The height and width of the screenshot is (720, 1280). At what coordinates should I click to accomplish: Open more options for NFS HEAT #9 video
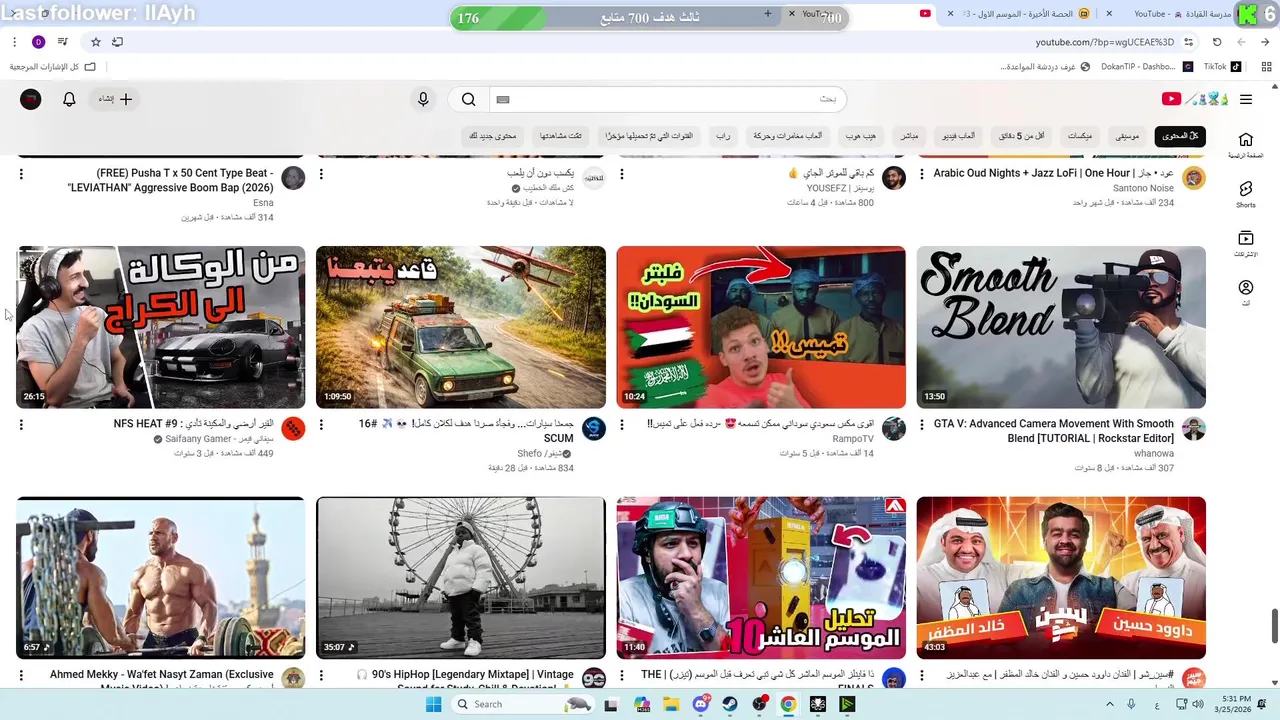click(21, 425)
